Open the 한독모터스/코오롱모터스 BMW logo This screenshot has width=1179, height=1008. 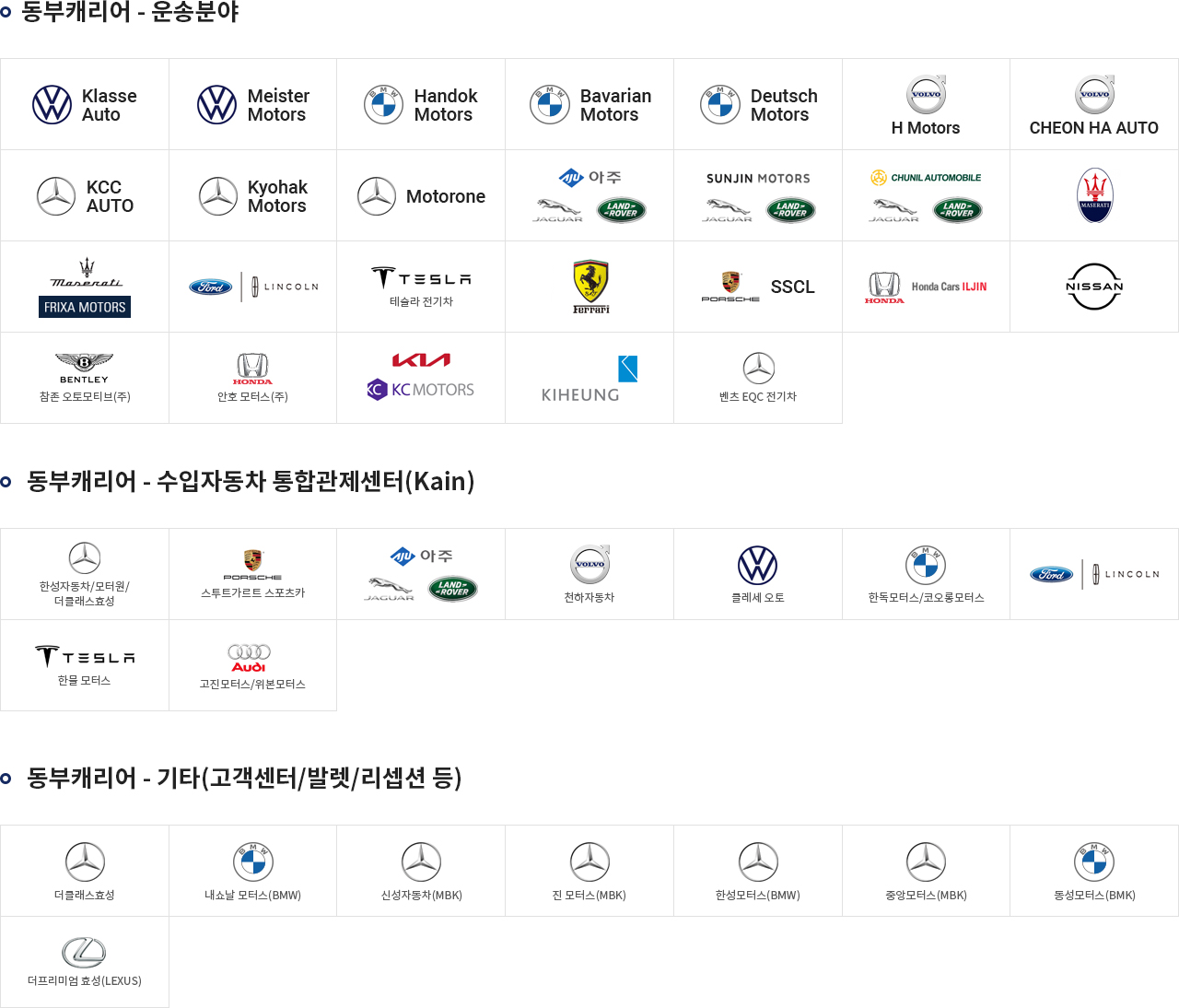926,565
